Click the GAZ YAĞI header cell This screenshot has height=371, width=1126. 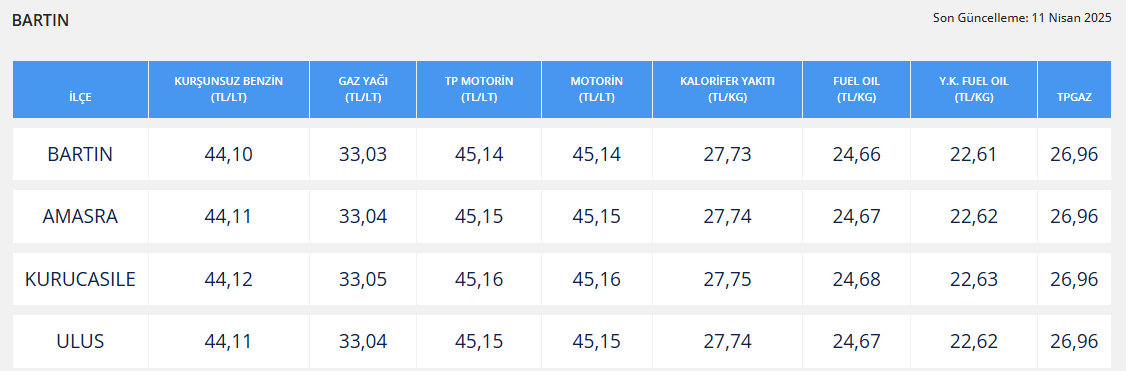click(x=363, y=90)
